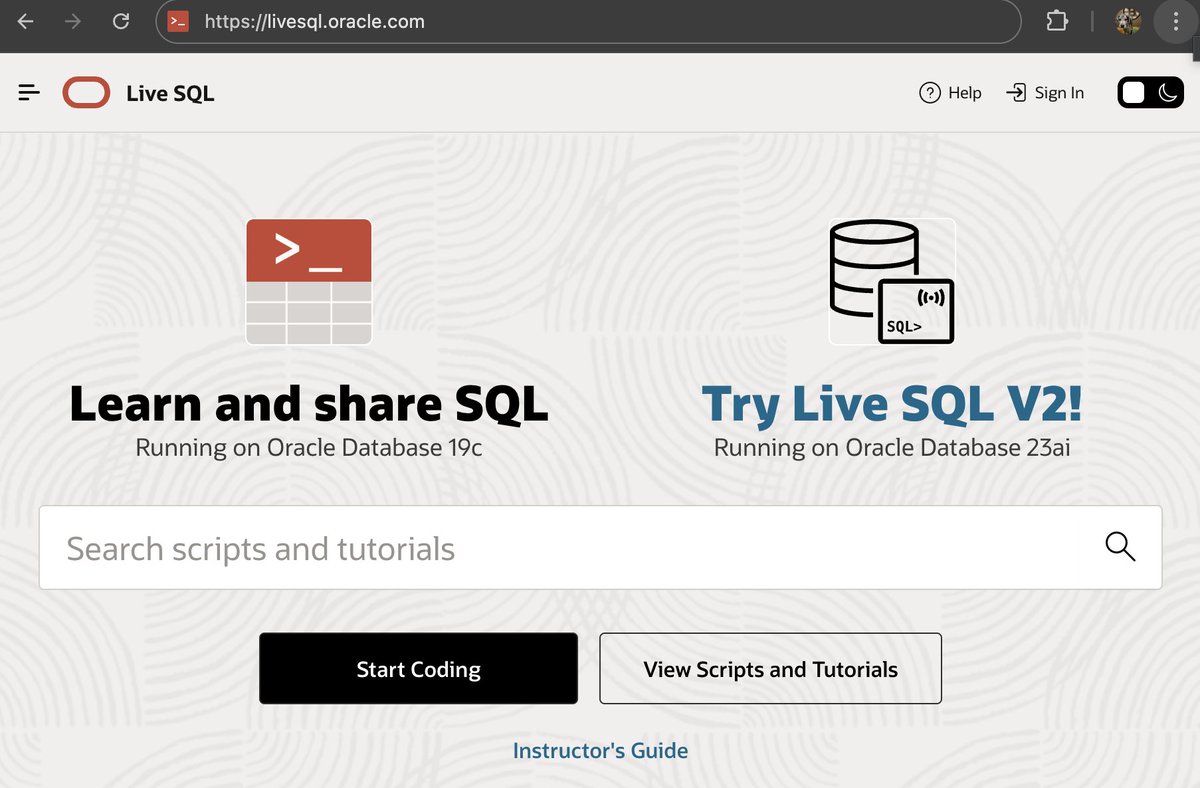Open Try Live SQL V2
Image resolution: width=1200 pixels, height=788 pixels.
891,404
